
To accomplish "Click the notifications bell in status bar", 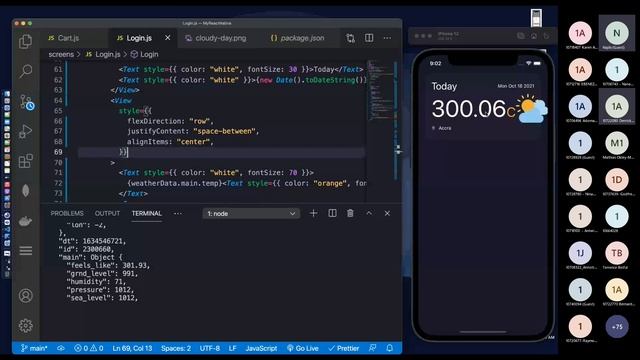I will (389, 348).
